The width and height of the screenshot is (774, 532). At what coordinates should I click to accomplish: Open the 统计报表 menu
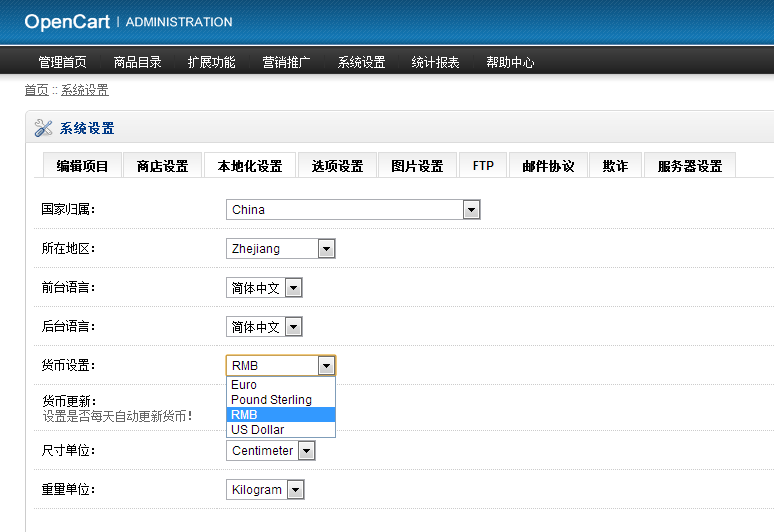click(435, 62)
